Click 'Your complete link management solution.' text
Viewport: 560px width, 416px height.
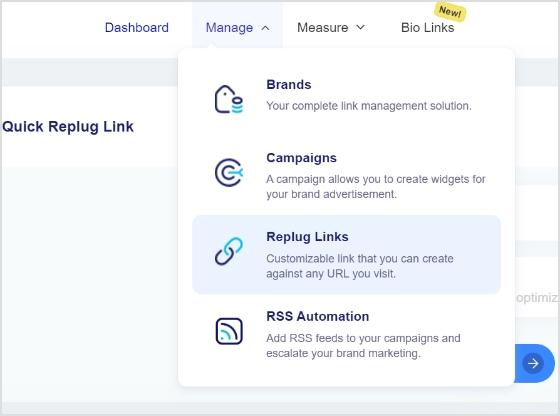coord(369,106)
